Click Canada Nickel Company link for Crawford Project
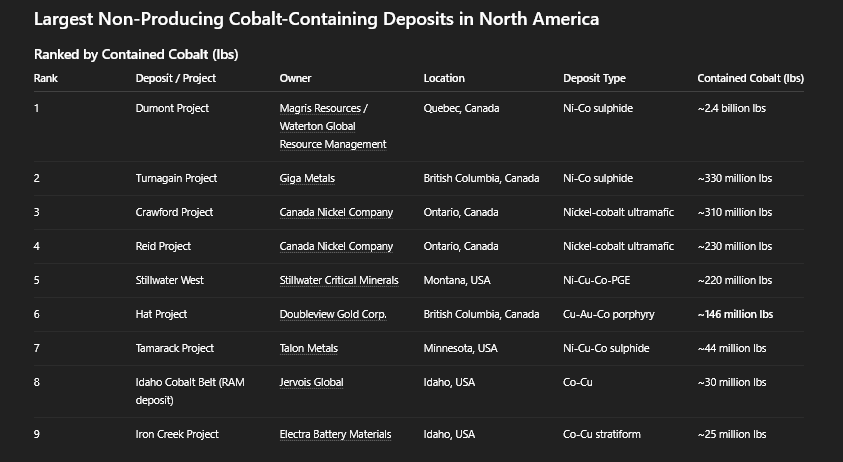The height and width of the screenshot is (462, 843). [336, 212]
